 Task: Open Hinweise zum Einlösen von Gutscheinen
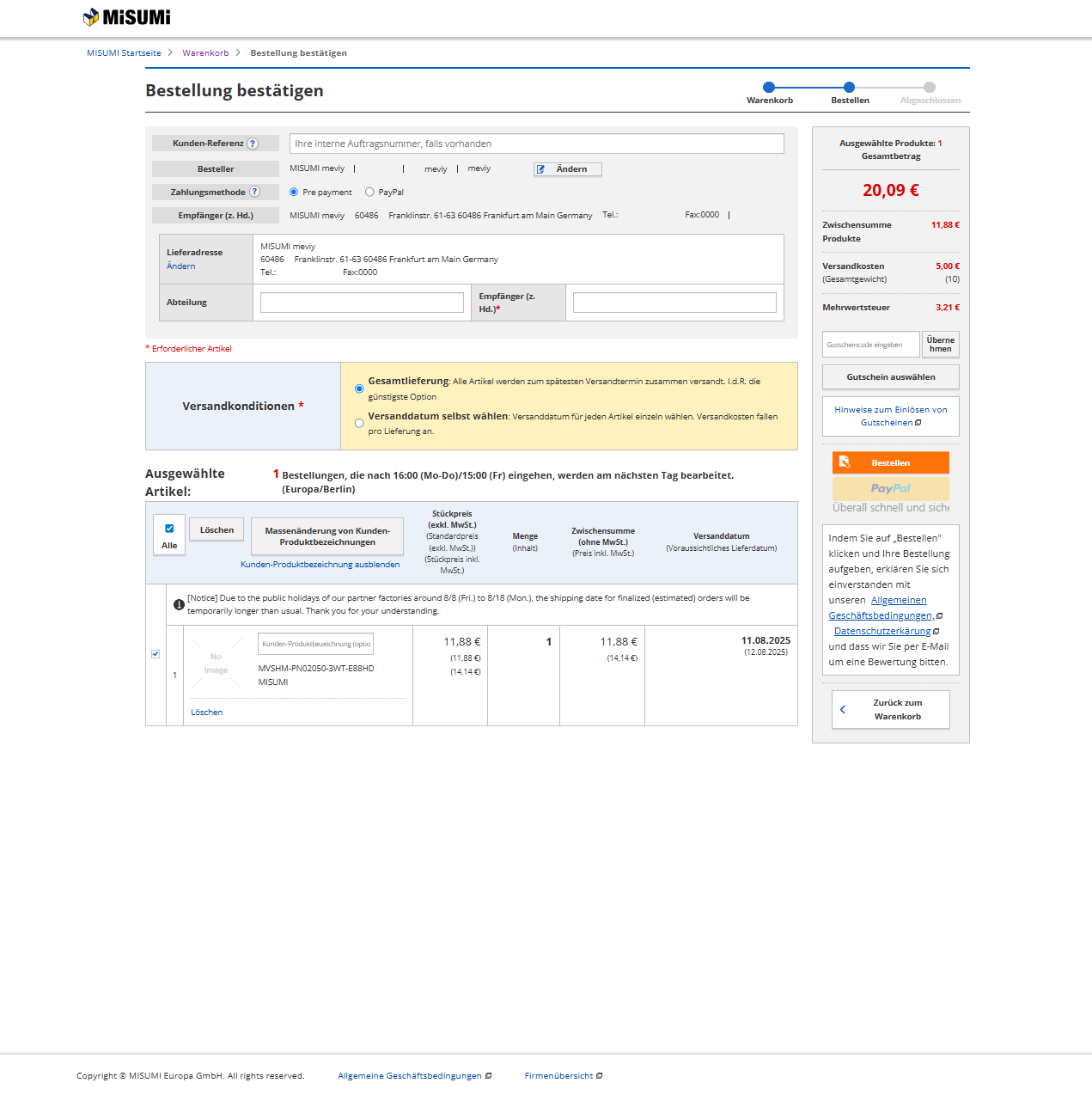pyautogui.click(x=891, y=416)
